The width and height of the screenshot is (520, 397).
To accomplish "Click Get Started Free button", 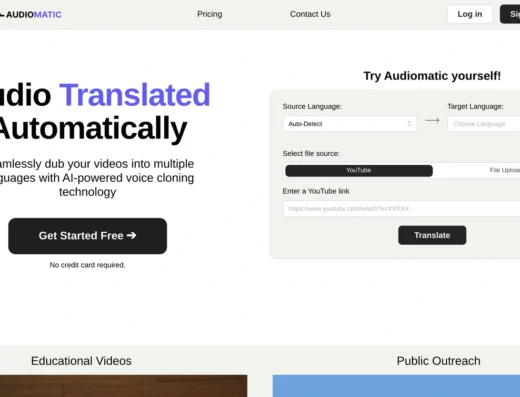I will tap(88, 236).
